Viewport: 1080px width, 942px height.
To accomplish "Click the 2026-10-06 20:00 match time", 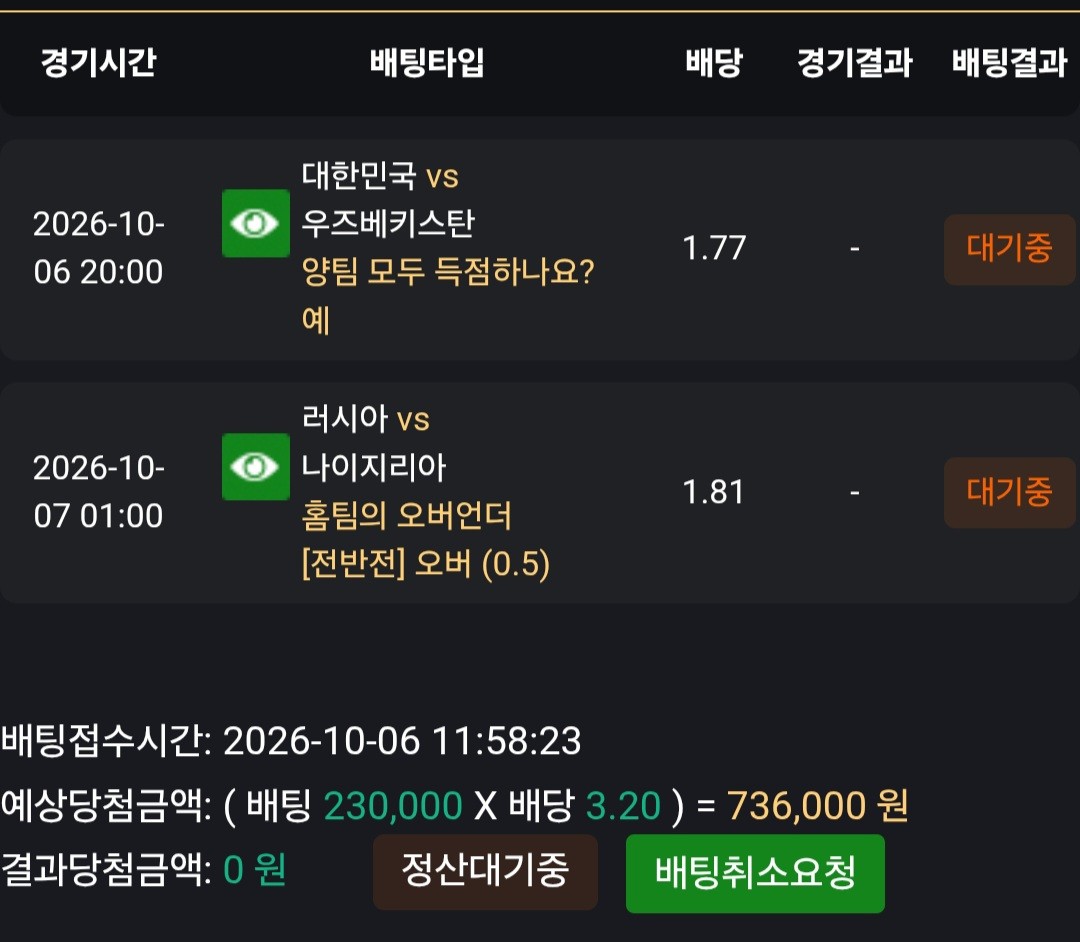I will 98,248.
